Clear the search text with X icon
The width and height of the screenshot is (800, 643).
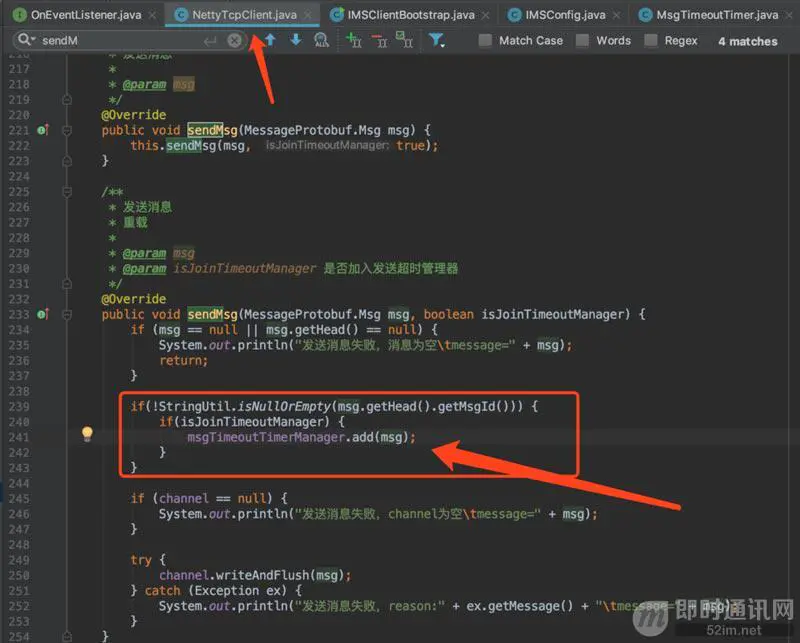click(234, 40)
